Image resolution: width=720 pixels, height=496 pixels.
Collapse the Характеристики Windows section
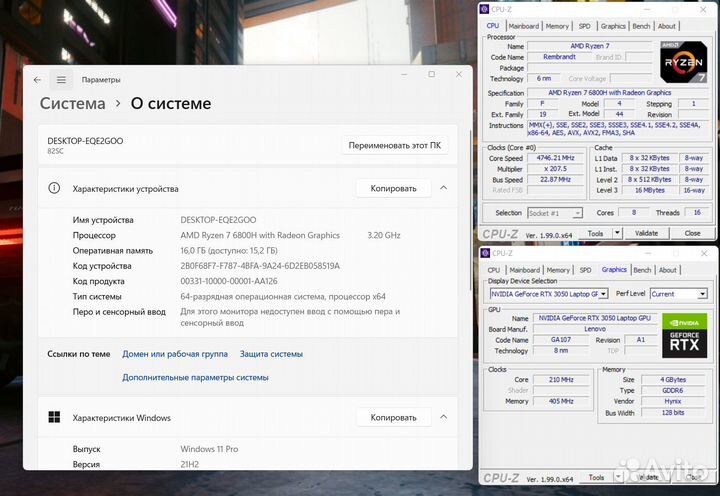click(443, 417)
